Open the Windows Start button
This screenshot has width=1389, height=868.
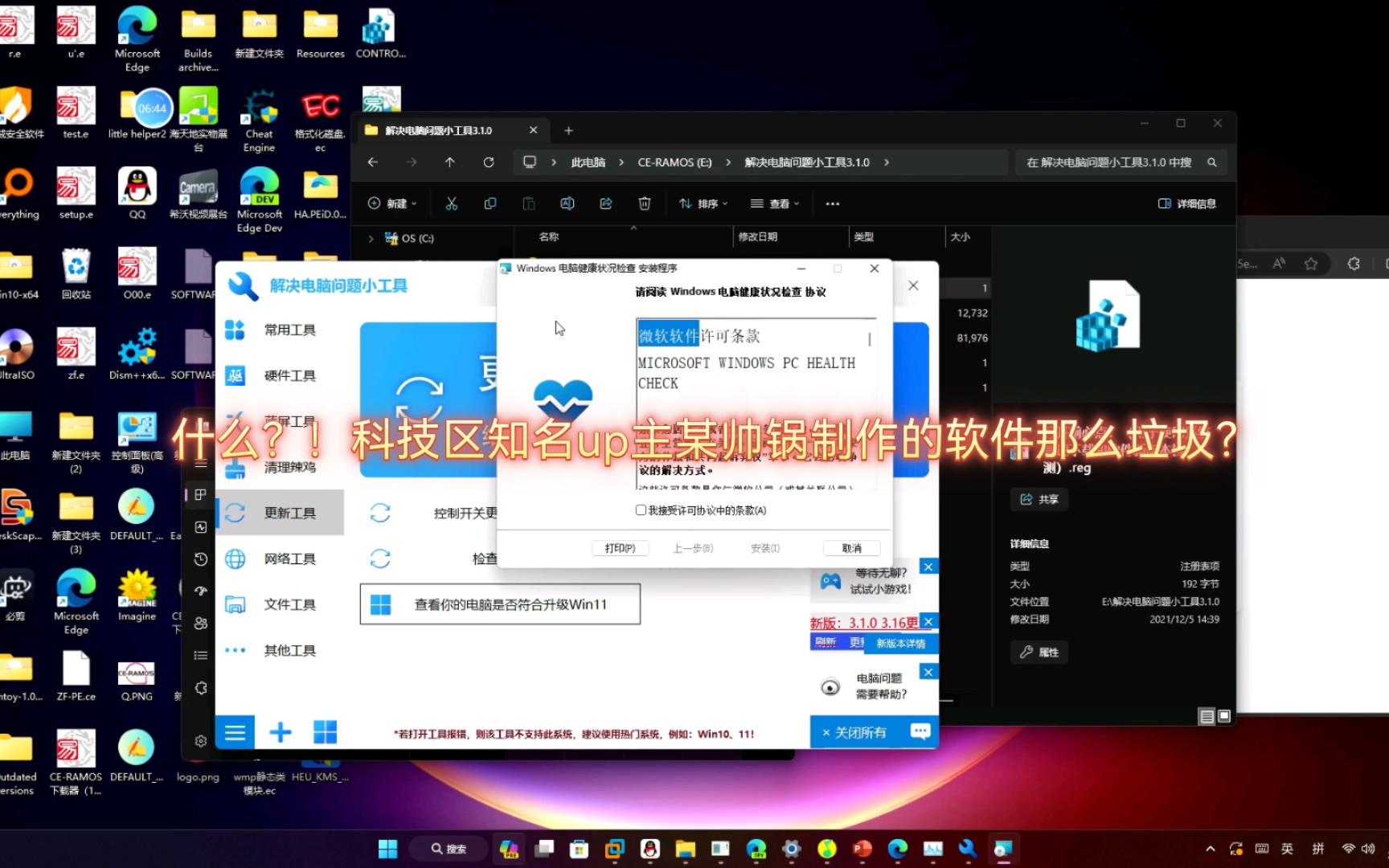tap(388, 849)
